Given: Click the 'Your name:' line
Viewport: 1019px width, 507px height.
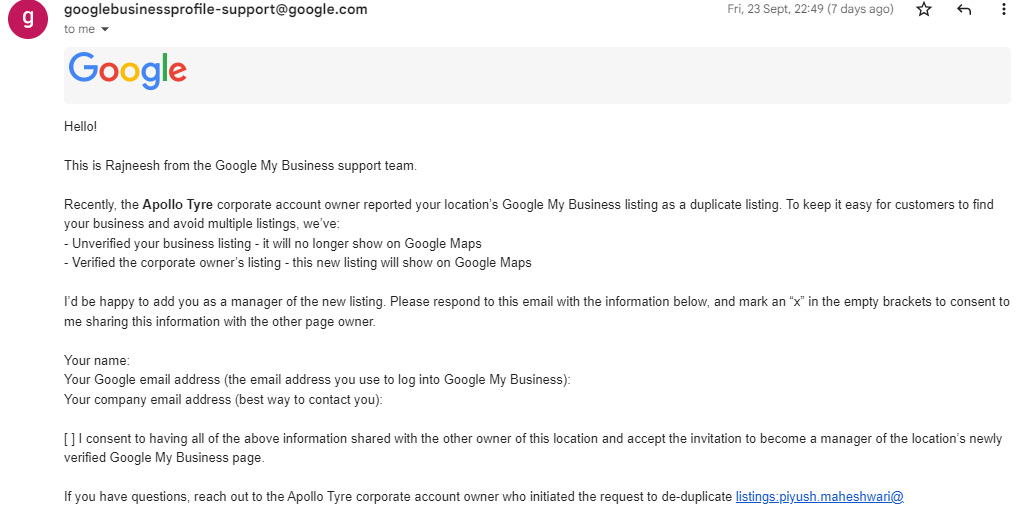Looking at the screenshot, I should point(97,361).
